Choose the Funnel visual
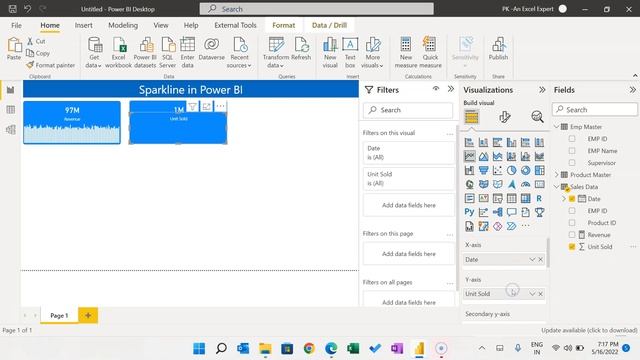This screenshot has height=360, width=640. point(483,170)
